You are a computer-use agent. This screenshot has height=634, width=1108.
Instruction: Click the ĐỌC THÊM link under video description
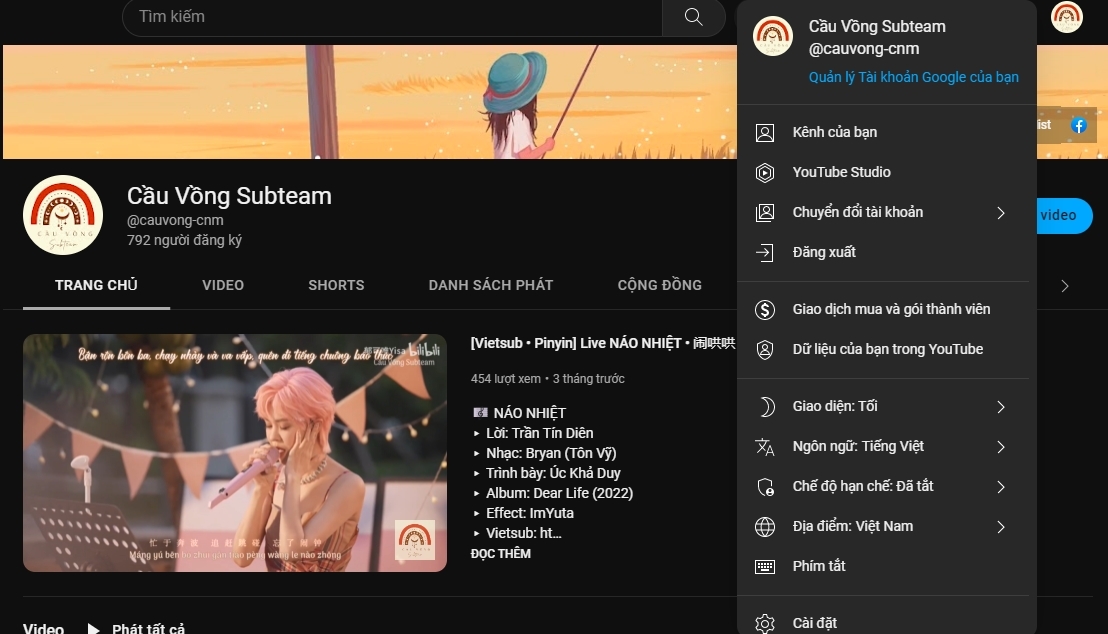[x=500, y=554]
